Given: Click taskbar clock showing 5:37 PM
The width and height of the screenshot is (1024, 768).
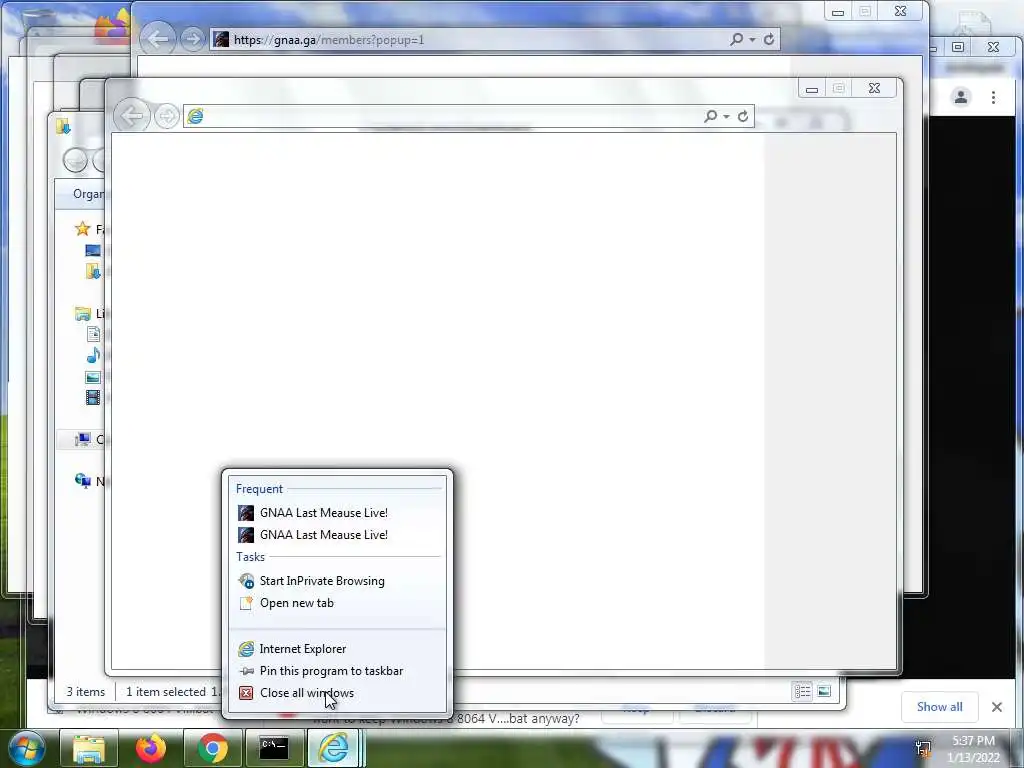Looking at the screenshot, I should (974, 748).
